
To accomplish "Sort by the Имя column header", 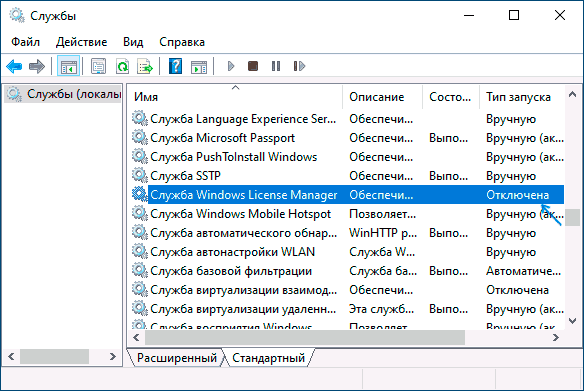I will coord(236,97).
